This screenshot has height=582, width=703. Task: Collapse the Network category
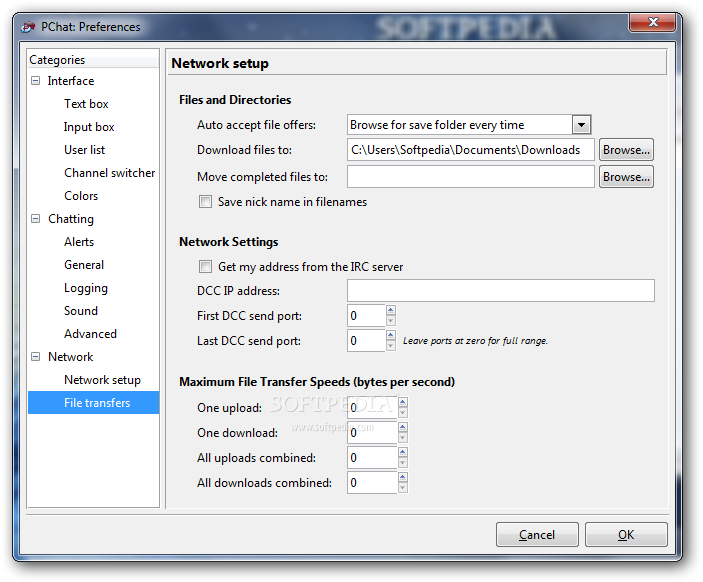[35, 357]
